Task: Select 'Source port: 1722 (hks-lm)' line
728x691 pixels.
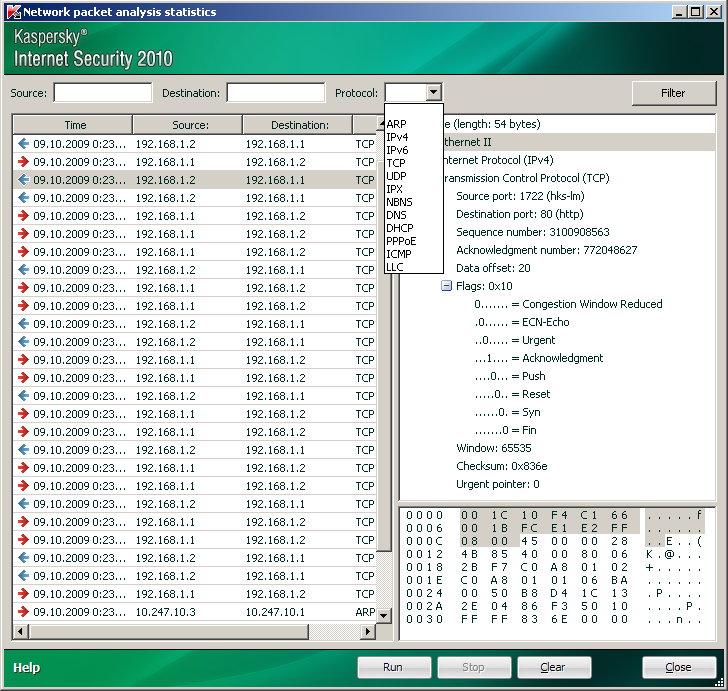Action: point(520,196)
